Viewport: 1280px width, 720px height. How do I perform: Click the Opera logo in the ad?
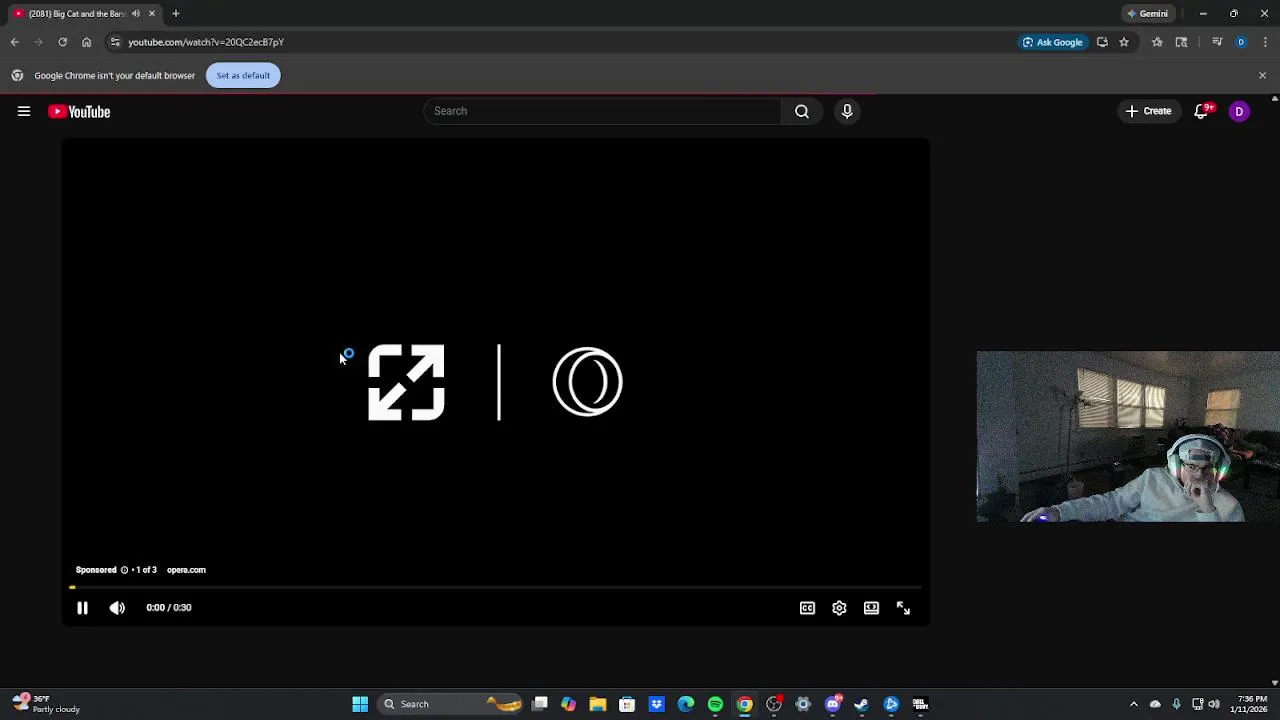click(588, 381)
